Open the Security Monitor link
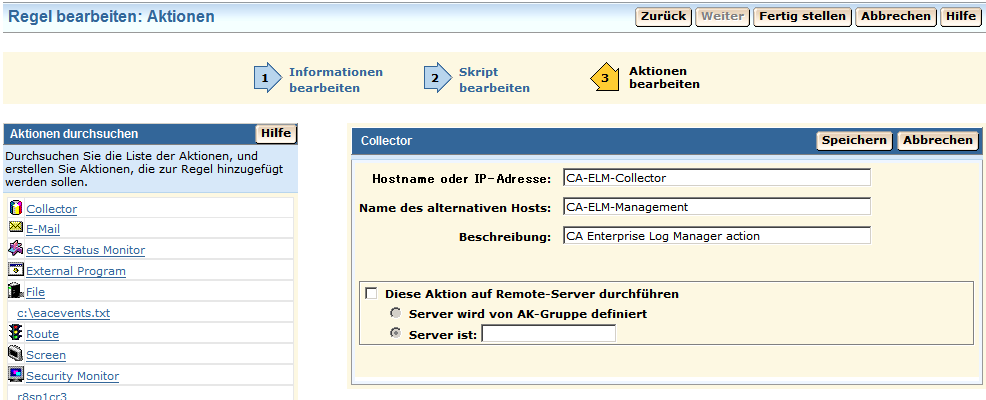This screenshot has width=986, height=400. [x=72, y=376]
